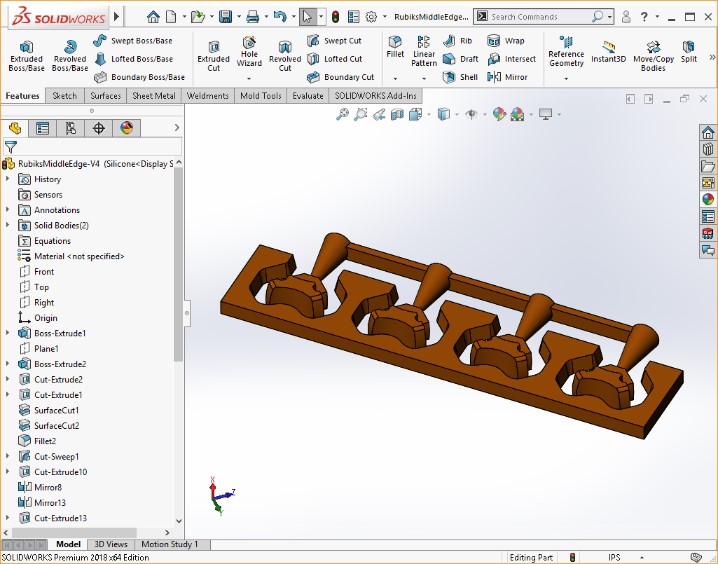The height and width of the screenshot is (564, 718).
Task: Open the DisplayManager tab icon
Action: [126, 128]
